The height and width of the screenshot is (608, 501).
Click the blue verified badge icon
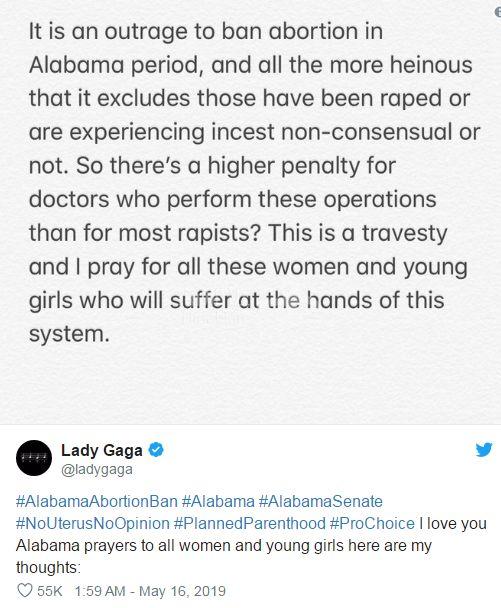[156, 450]
